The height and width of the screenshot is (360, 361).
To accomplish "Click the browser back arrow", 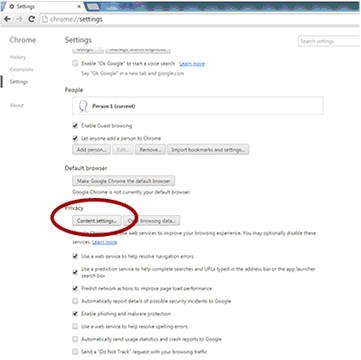I will (7, 19).
